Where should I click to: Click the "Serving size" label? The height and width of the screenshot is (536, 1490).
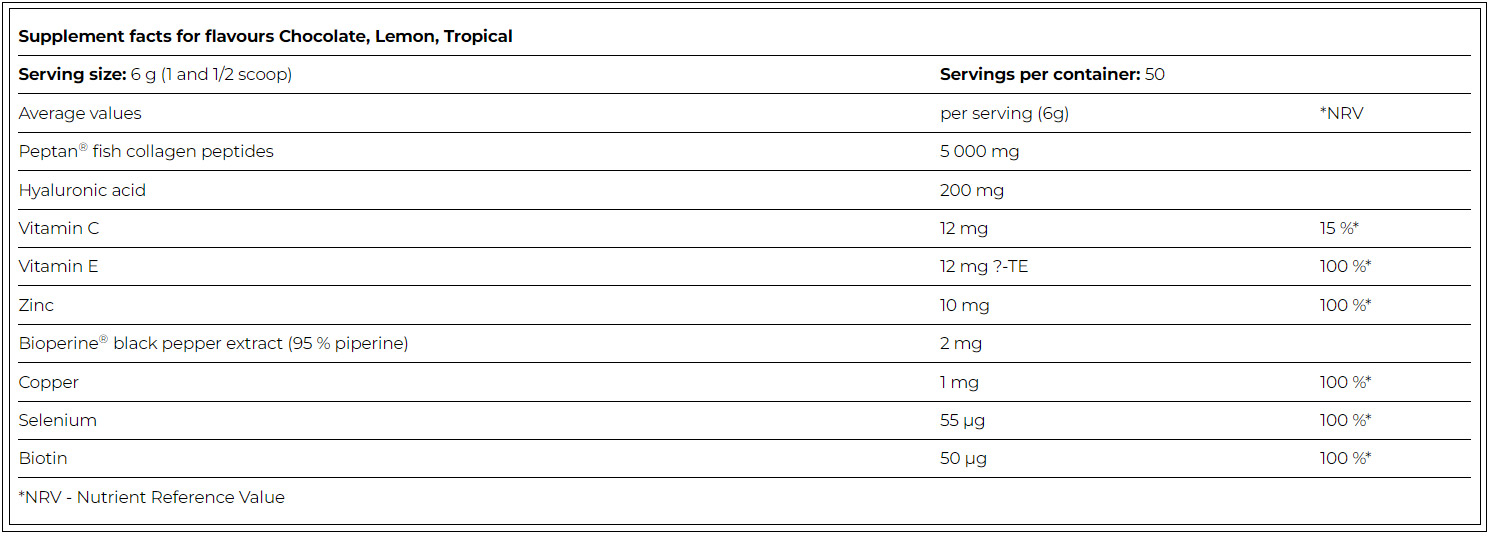tap(72, 74)
